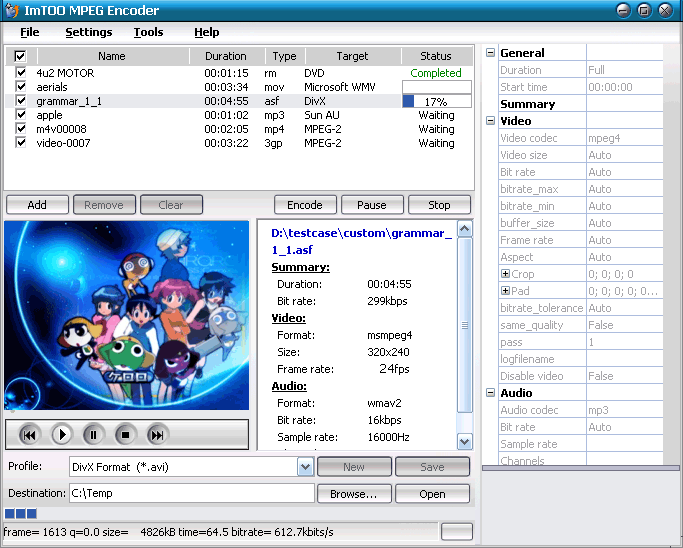Open the Tools menu
The height and width of the screenshot is (548, 683).
pos(148,32)
